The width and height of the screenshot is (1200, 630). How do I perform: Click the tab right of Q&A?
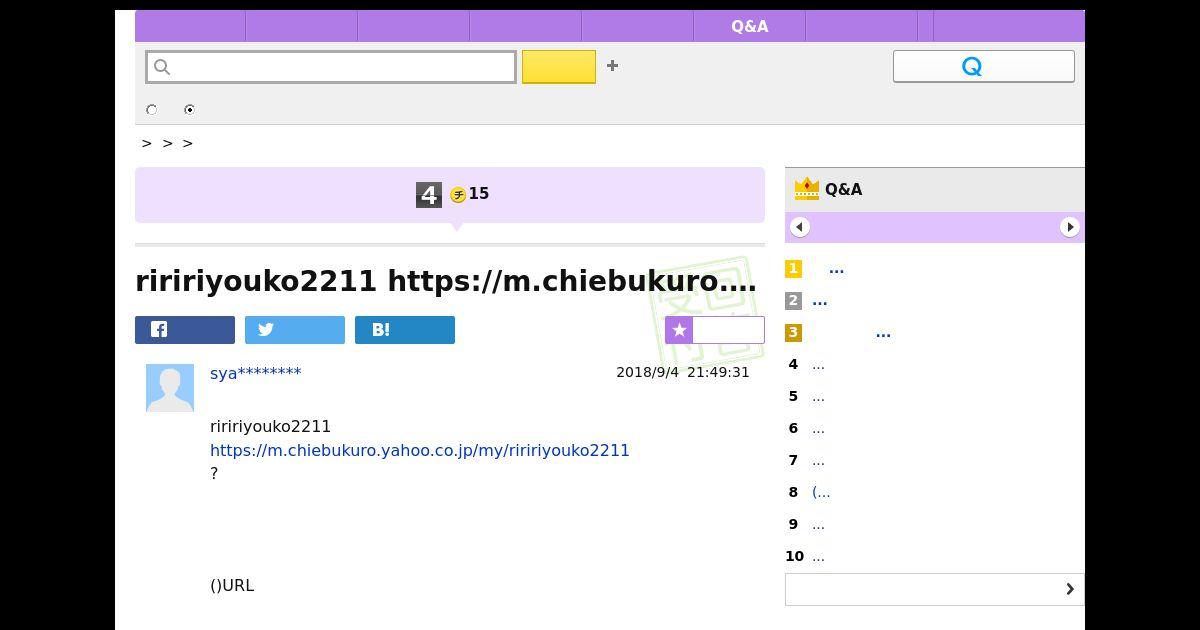coord(861,26)
